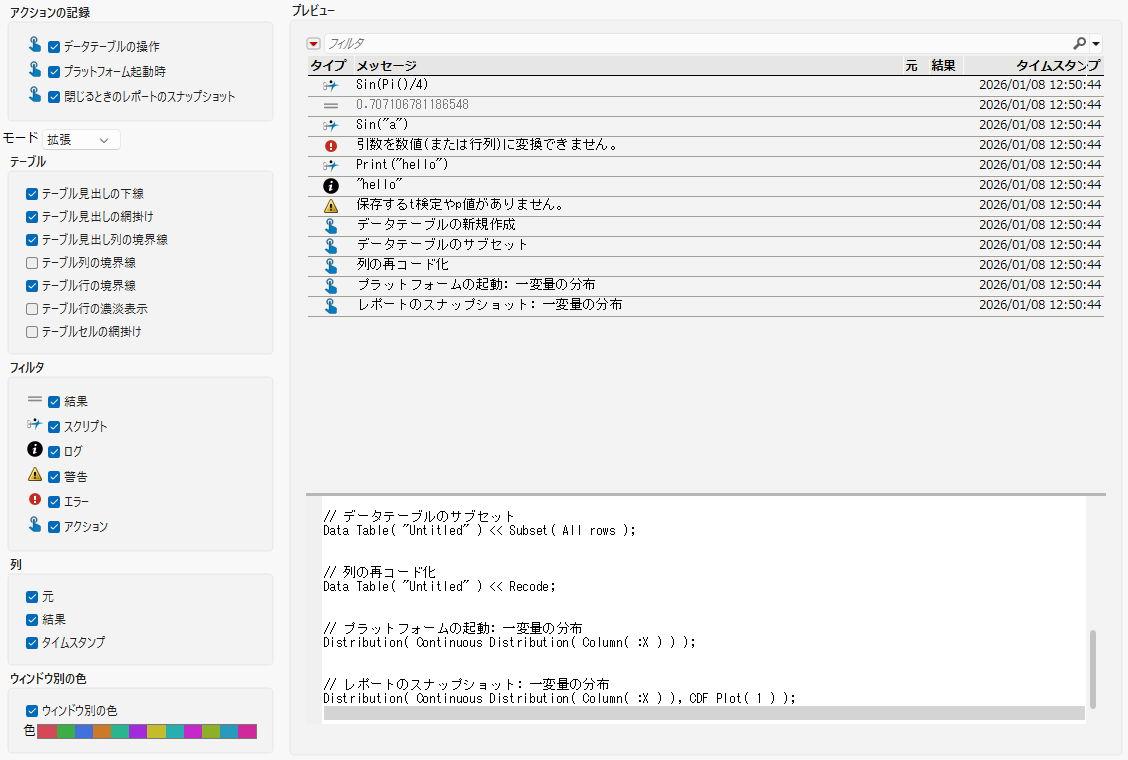Pick the magenta window color swatch

tap(193, 731)
